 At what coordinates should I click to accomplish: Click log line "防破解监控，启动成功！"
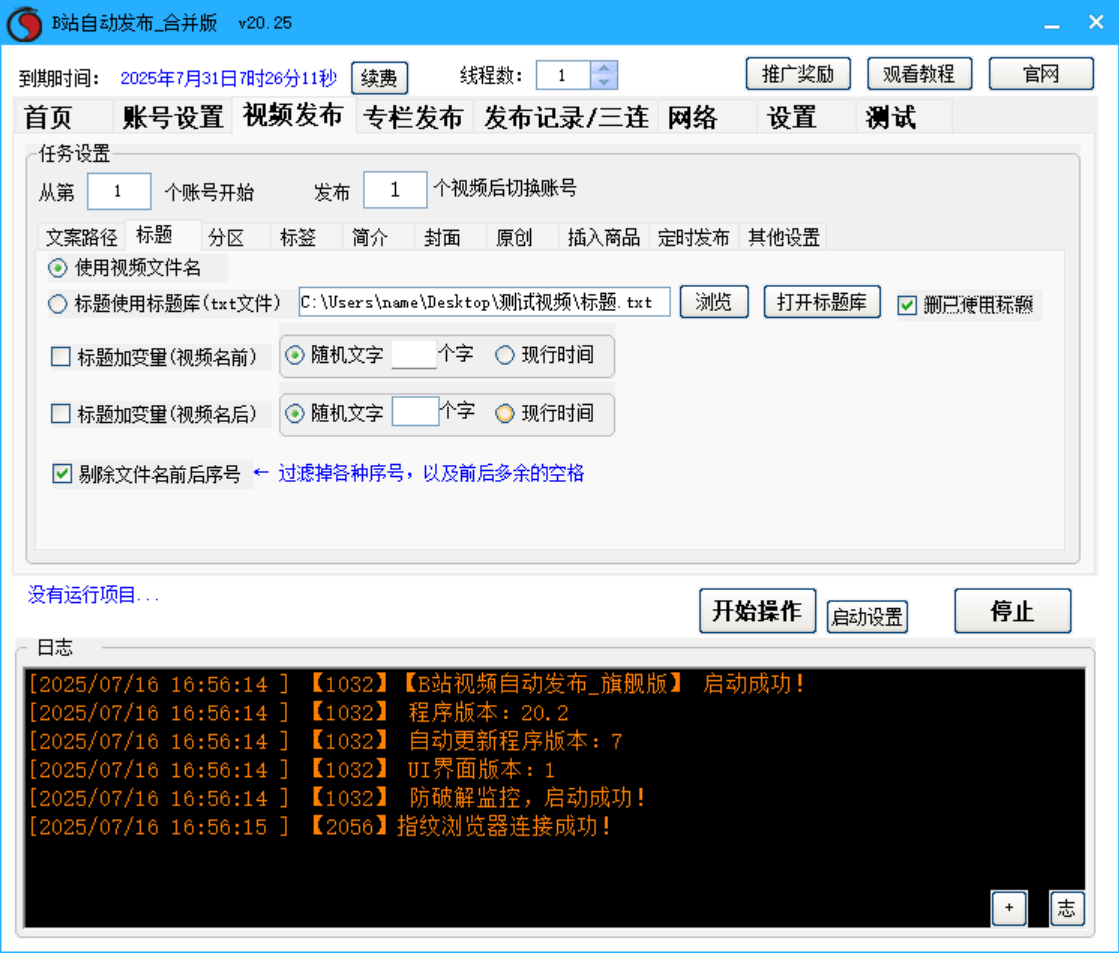[528, 798]
